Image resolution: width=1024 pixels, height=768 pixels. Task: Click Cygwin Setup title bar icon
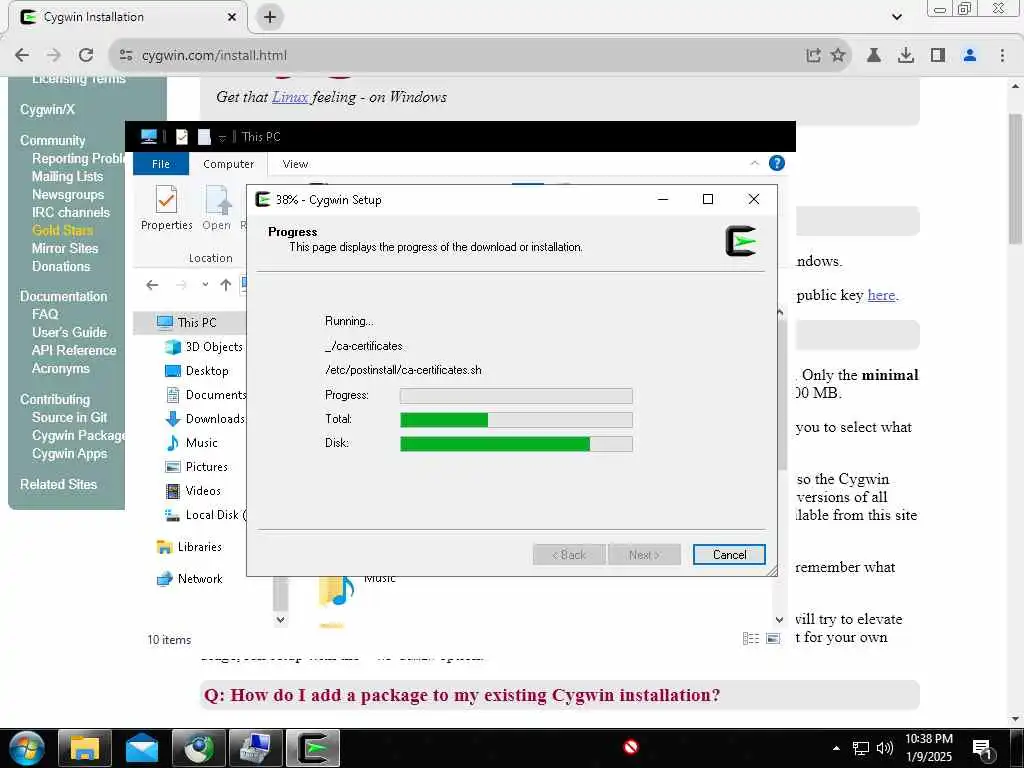click(263, 199)
